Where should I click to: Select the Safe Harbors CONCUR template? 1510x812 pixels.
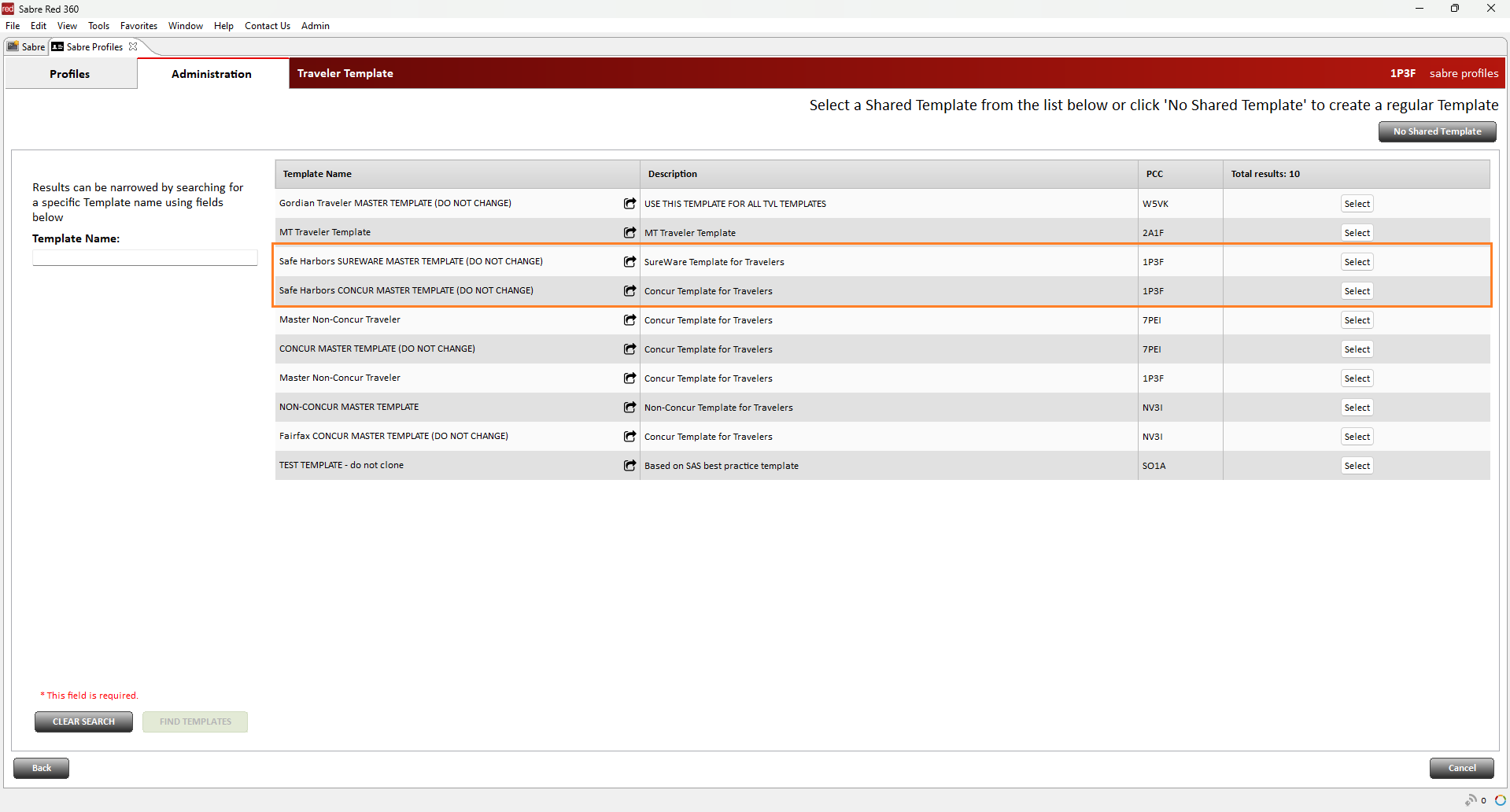coord(1357,291)
